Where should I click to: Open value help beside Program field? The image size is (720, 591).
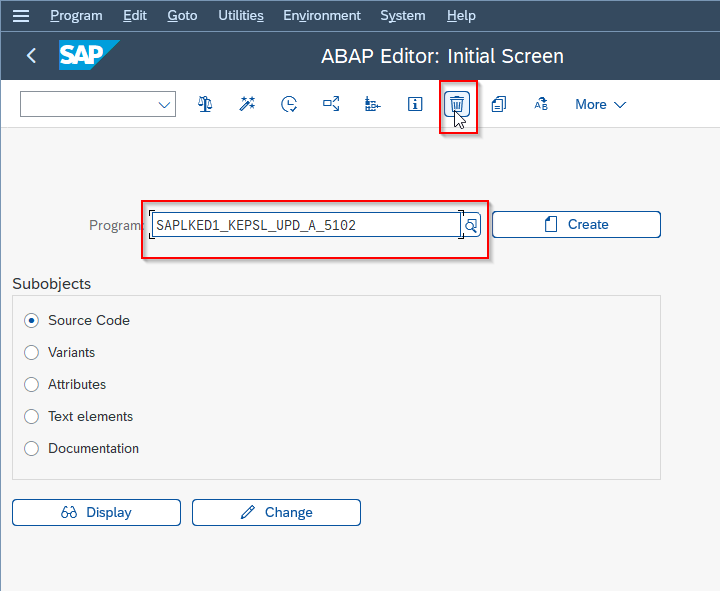point(471,225)
